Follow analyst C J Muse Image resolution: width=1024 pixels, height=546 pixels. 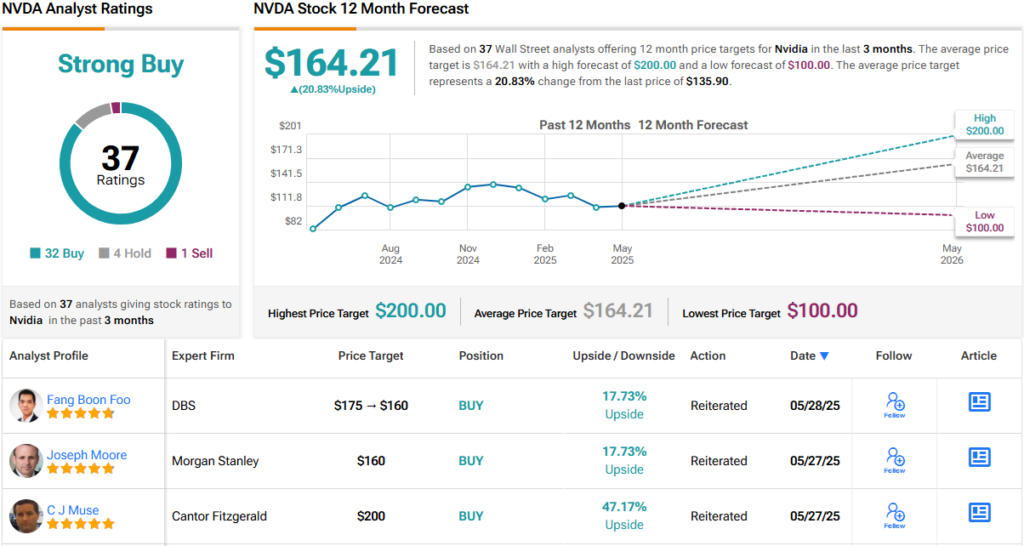tap(895, 514)
